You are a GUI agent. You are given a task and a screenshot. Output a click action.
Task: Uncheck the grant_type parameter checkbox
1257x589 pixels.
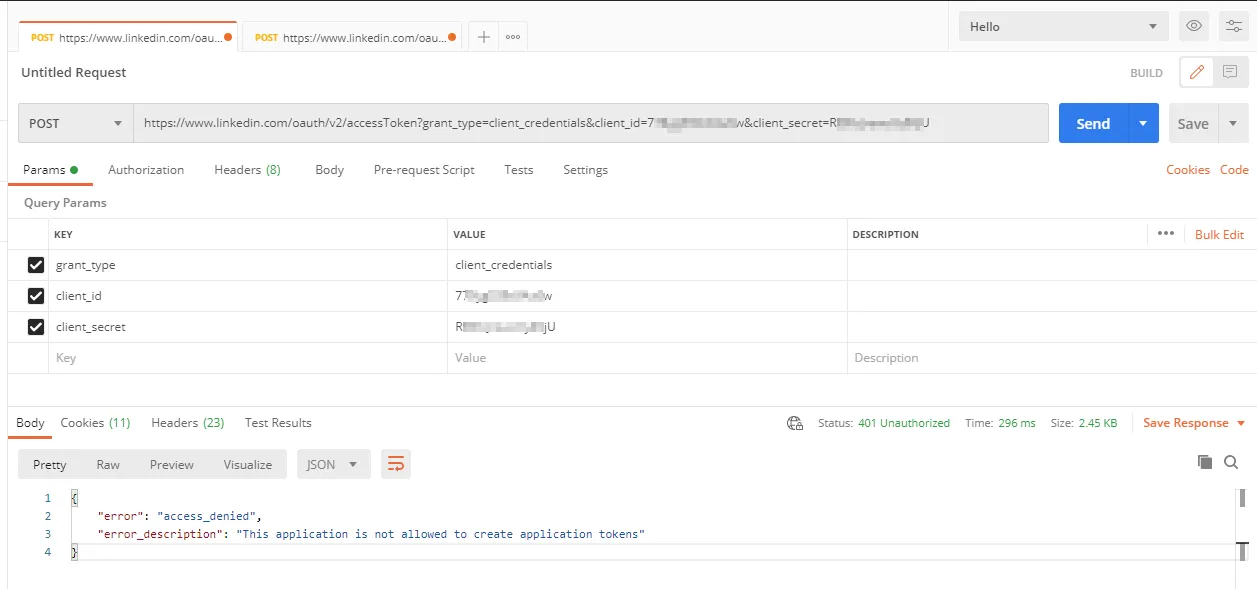point(36,265)
